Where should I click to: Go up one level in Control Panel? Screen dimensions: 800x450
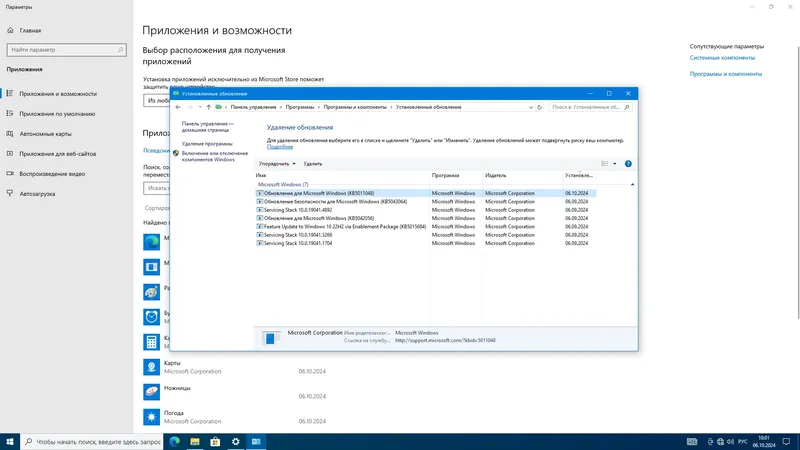(208, 107)
